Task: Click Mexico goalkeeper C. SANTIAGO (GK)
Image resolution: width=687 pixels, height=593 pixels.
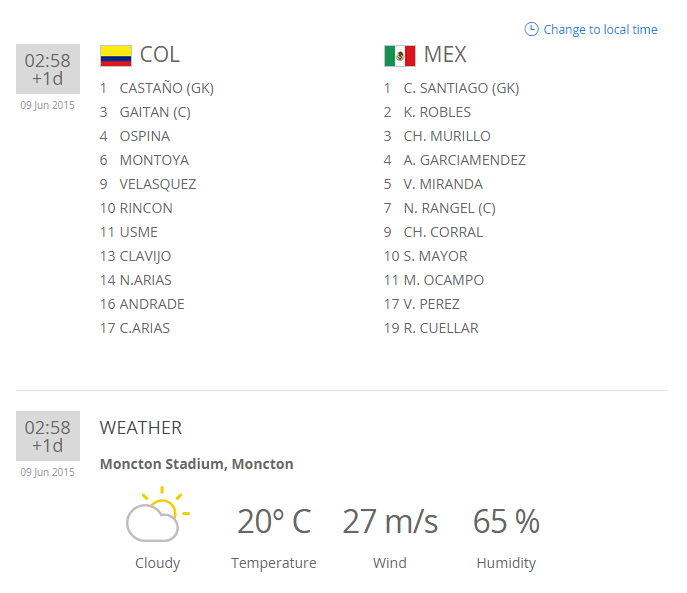Action: (x=461, y=88)
